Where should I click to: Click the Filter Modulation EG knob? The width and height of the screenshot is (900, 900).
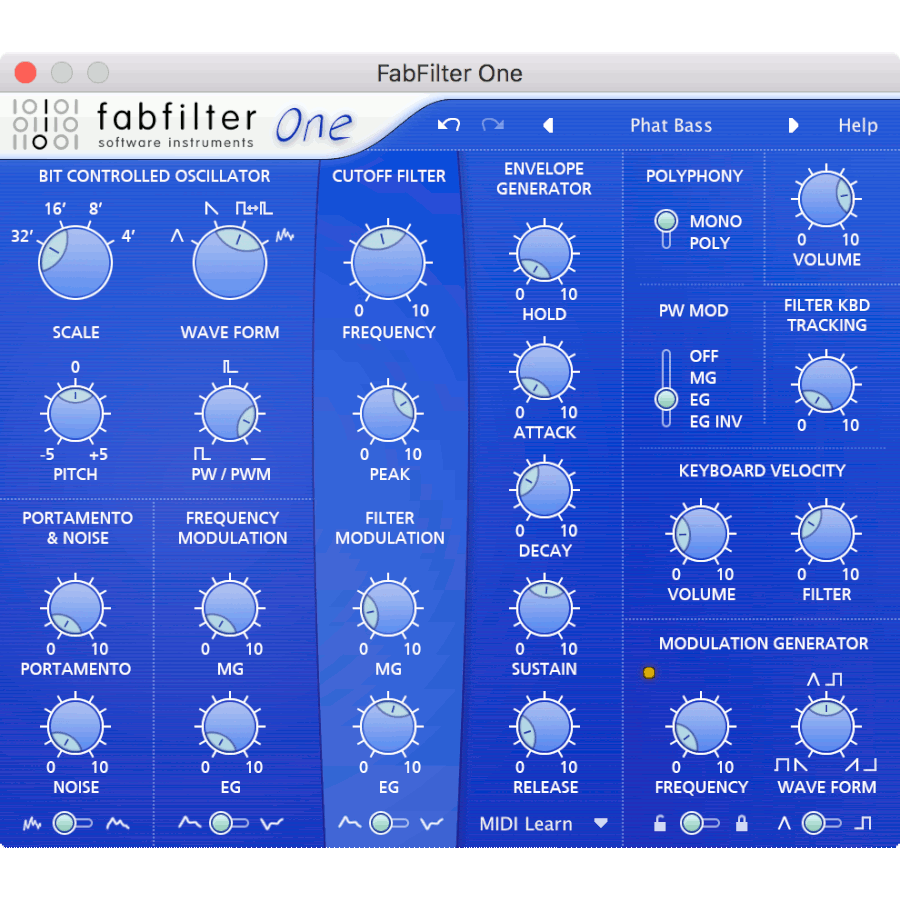389,727
